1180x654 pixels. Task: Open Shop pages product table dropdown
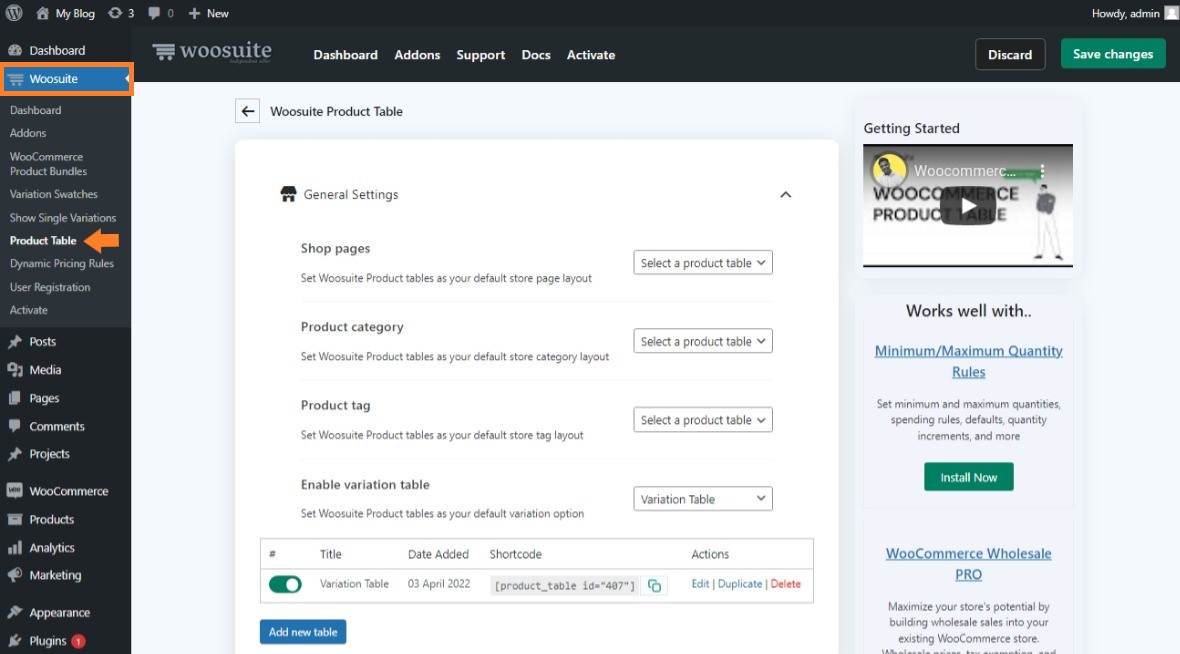click(x=703, y=263)
